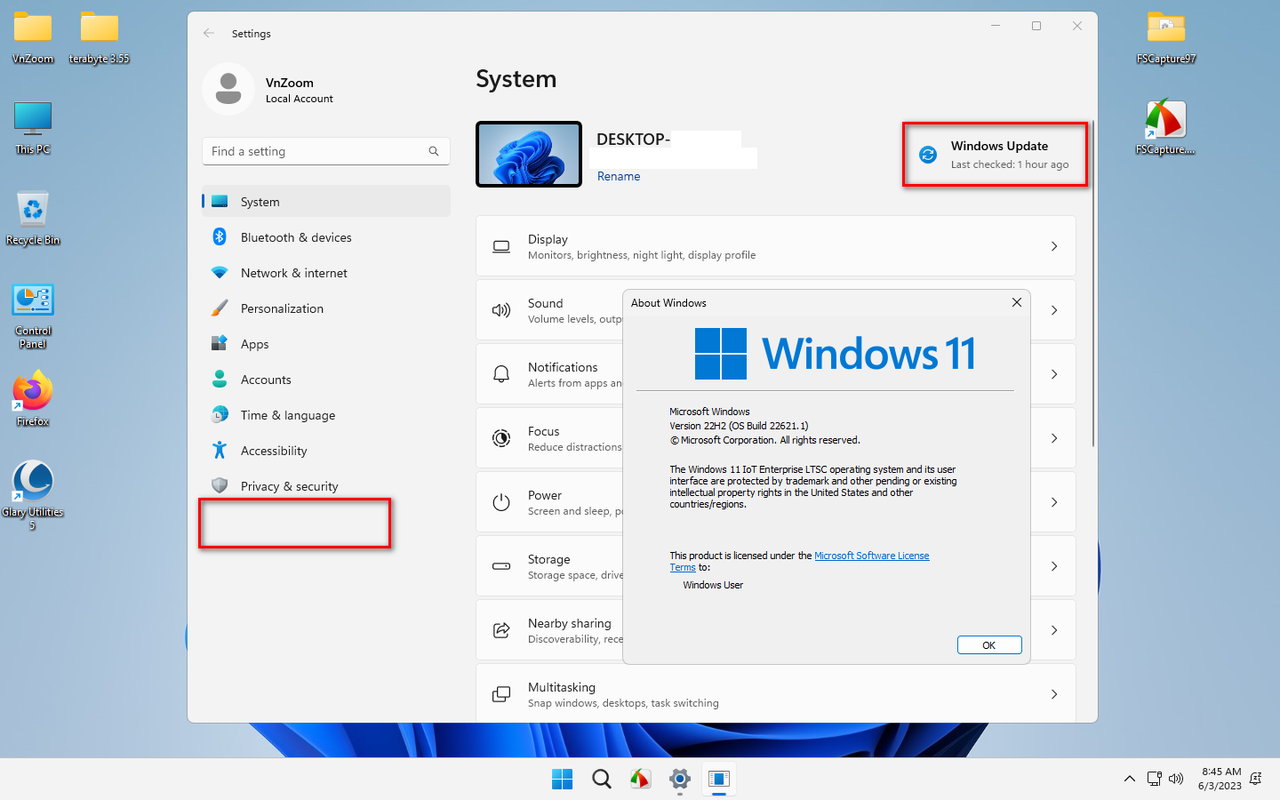Click the desktop wallpaper thumbnail in System
Viewport: 1280px width, 800px height.
[x=529, y=154]
